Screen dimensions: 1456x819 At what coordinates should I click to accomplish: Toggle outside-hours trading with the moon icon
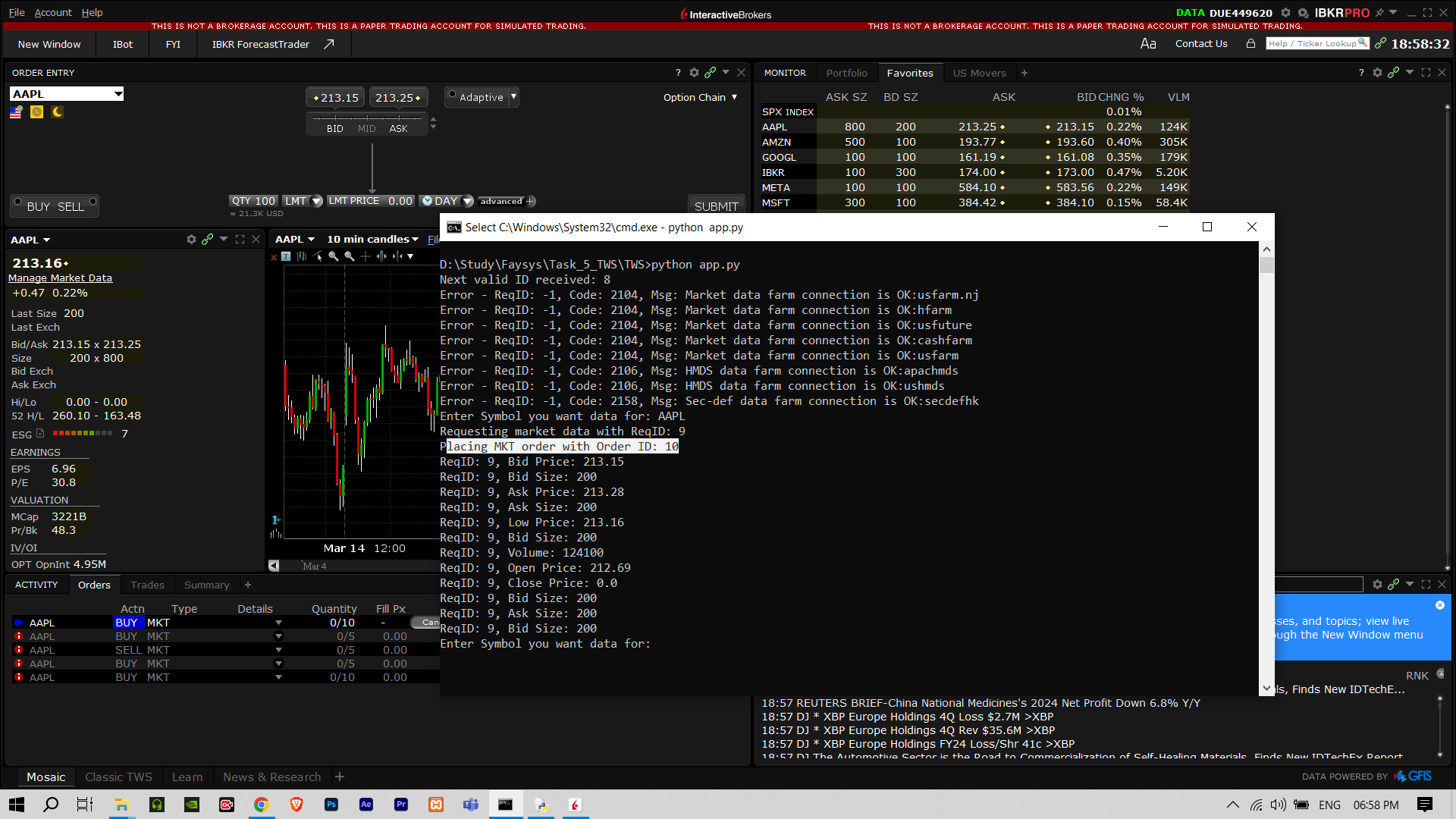click(x=57, y=111)
